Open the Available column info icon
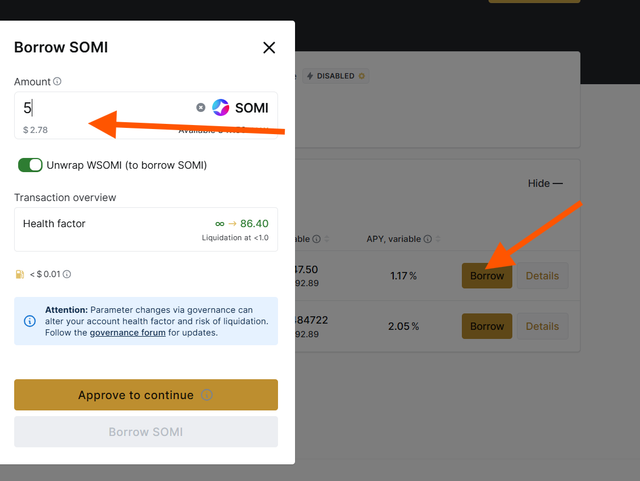Screen dimensions: 640x481 (x=316, y=239)
